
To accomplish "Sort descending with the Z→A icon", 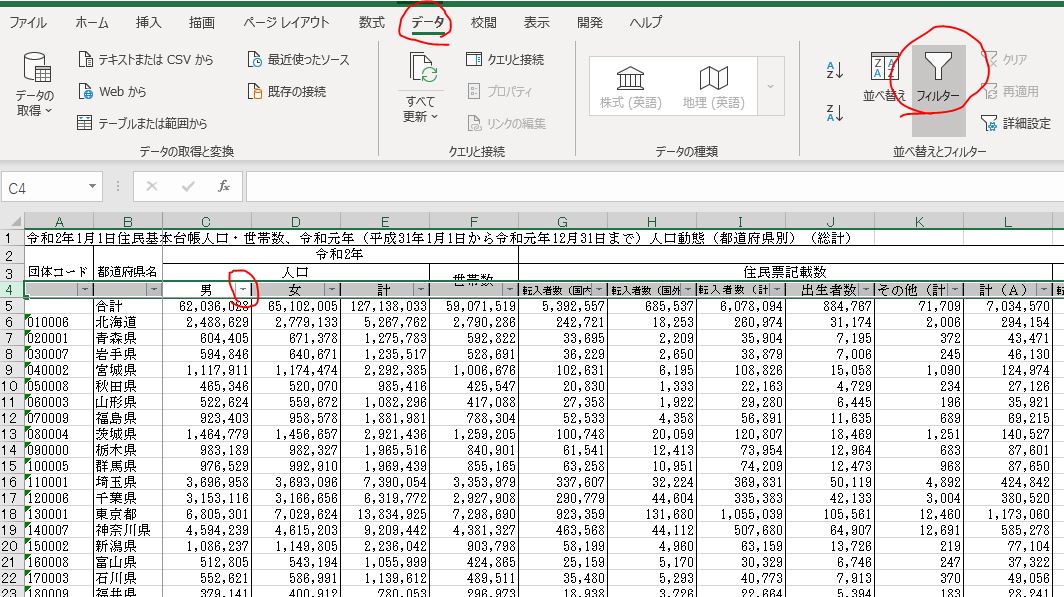I will click(x=835, y=112).
